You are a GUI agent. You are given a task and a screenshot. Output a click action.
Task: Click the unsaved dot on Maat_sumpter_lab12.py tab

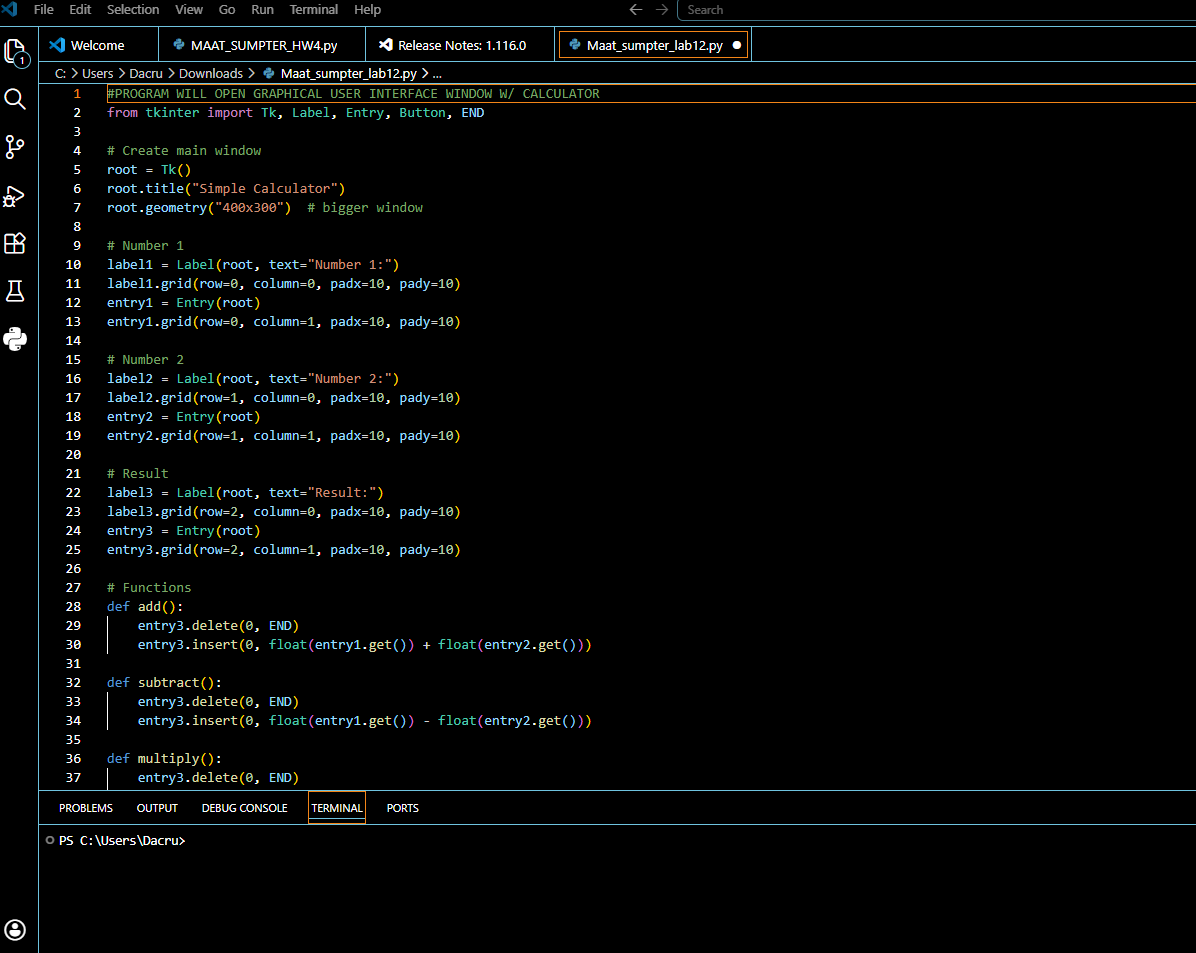[x=737, y=45]
